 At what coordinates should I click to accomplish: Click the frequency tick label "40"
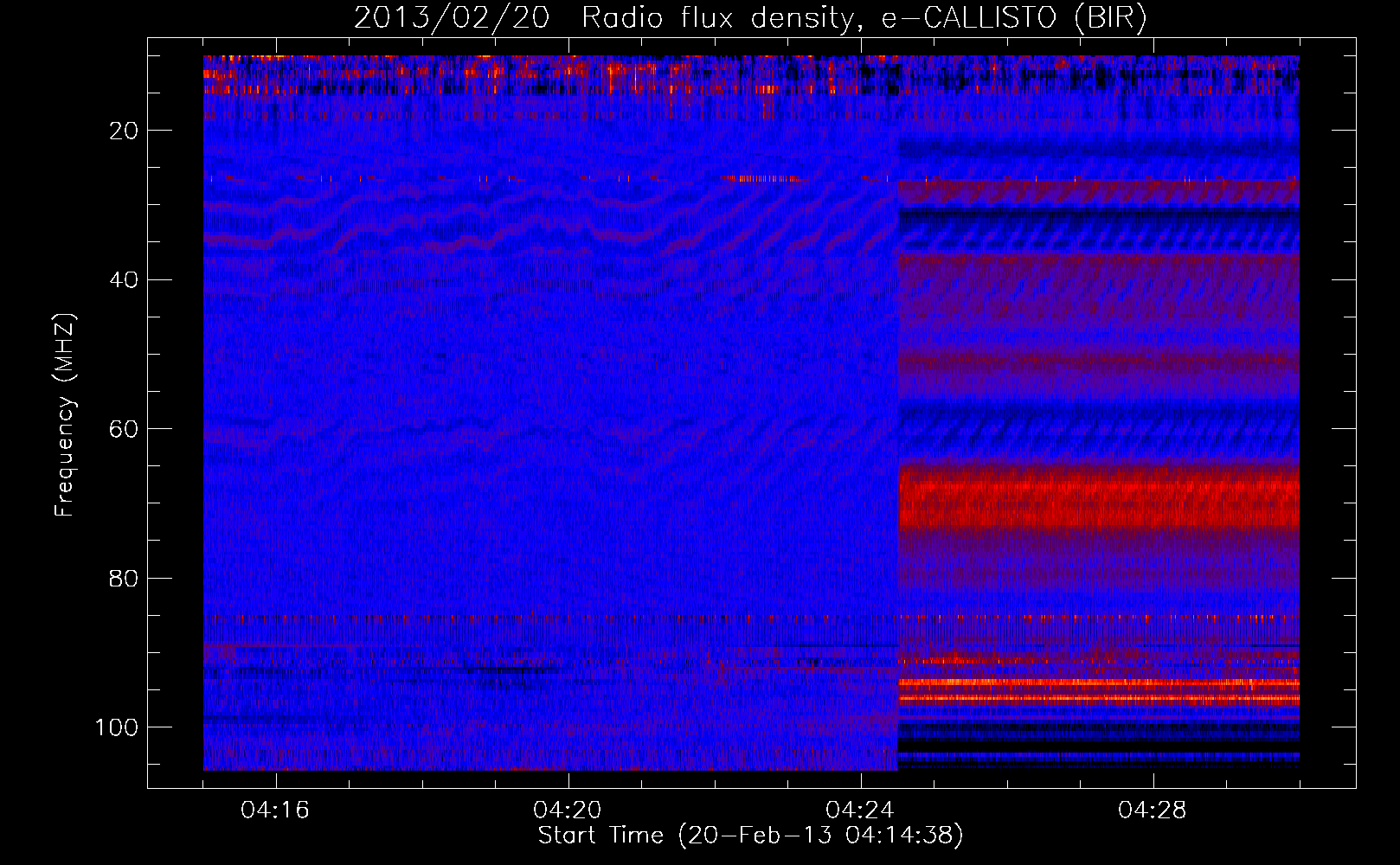pyautogui.click(x=125, y=280)
